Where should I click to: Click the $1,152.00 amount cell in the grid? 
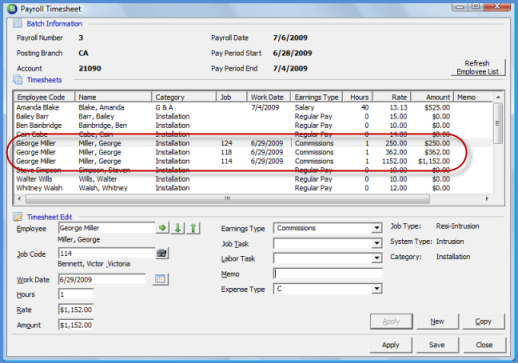[x=434, y=161]
